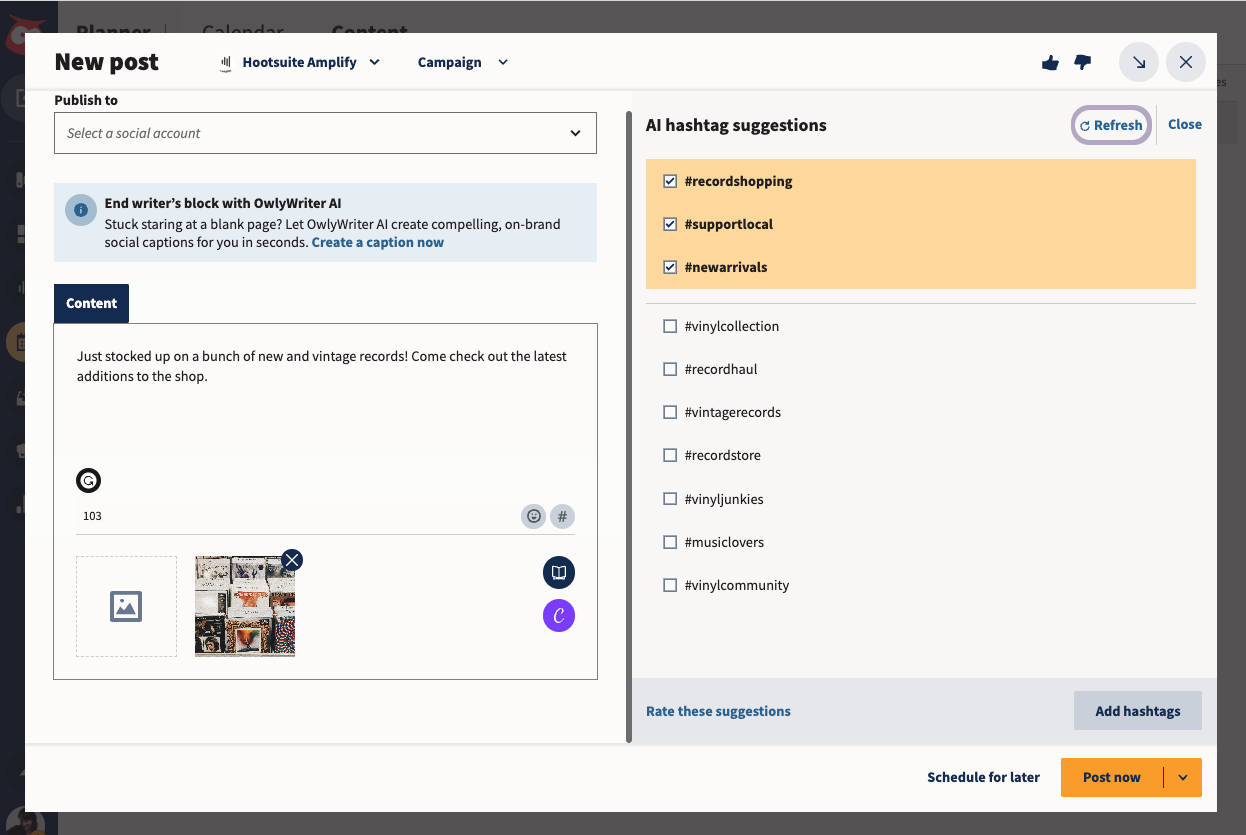Refresh the AI hashtag suggestions

[1110, 124]
